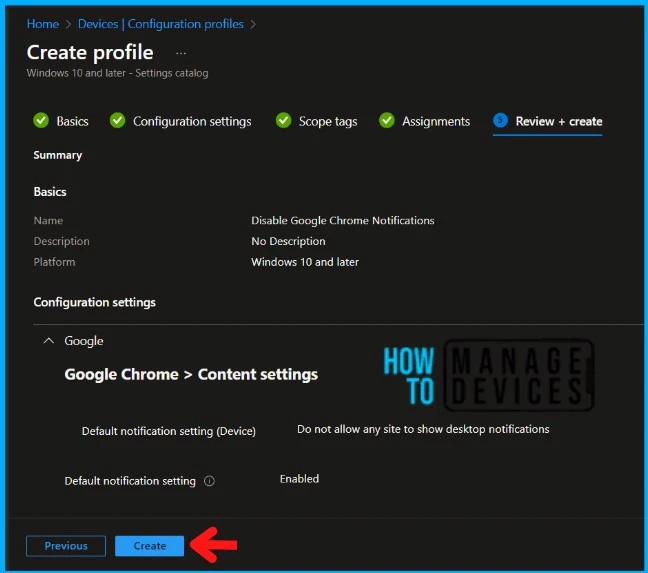Viewport: 648px width, 573px height.
Task: Click the Description field label
Action: tap(62, 241)
